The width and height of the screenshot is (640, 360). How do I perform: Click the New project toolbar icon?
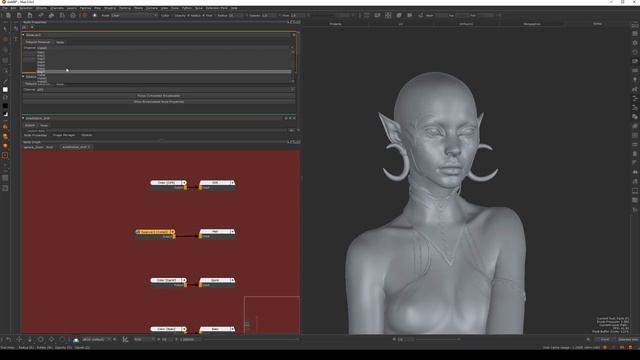click(8, 16)
